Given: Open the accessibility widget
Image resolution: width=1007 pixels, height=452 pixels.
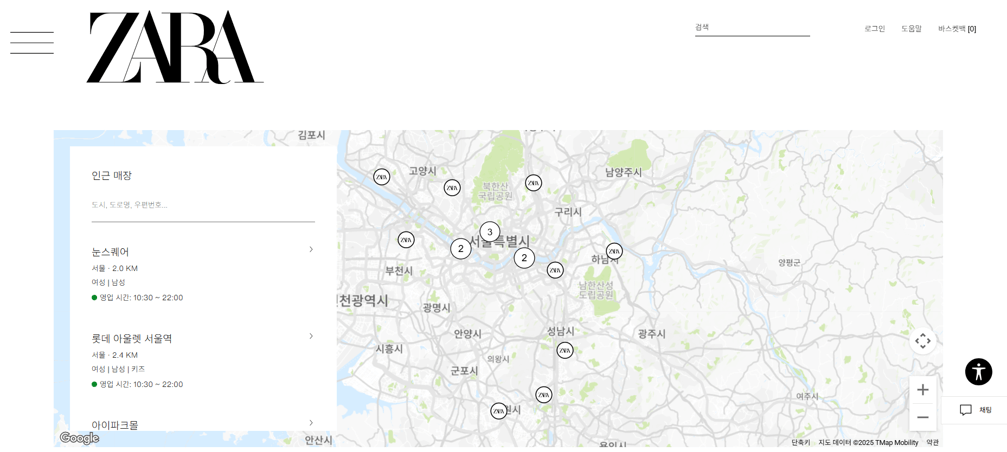Looking at the screenshot, I should (x=978, y=372).
